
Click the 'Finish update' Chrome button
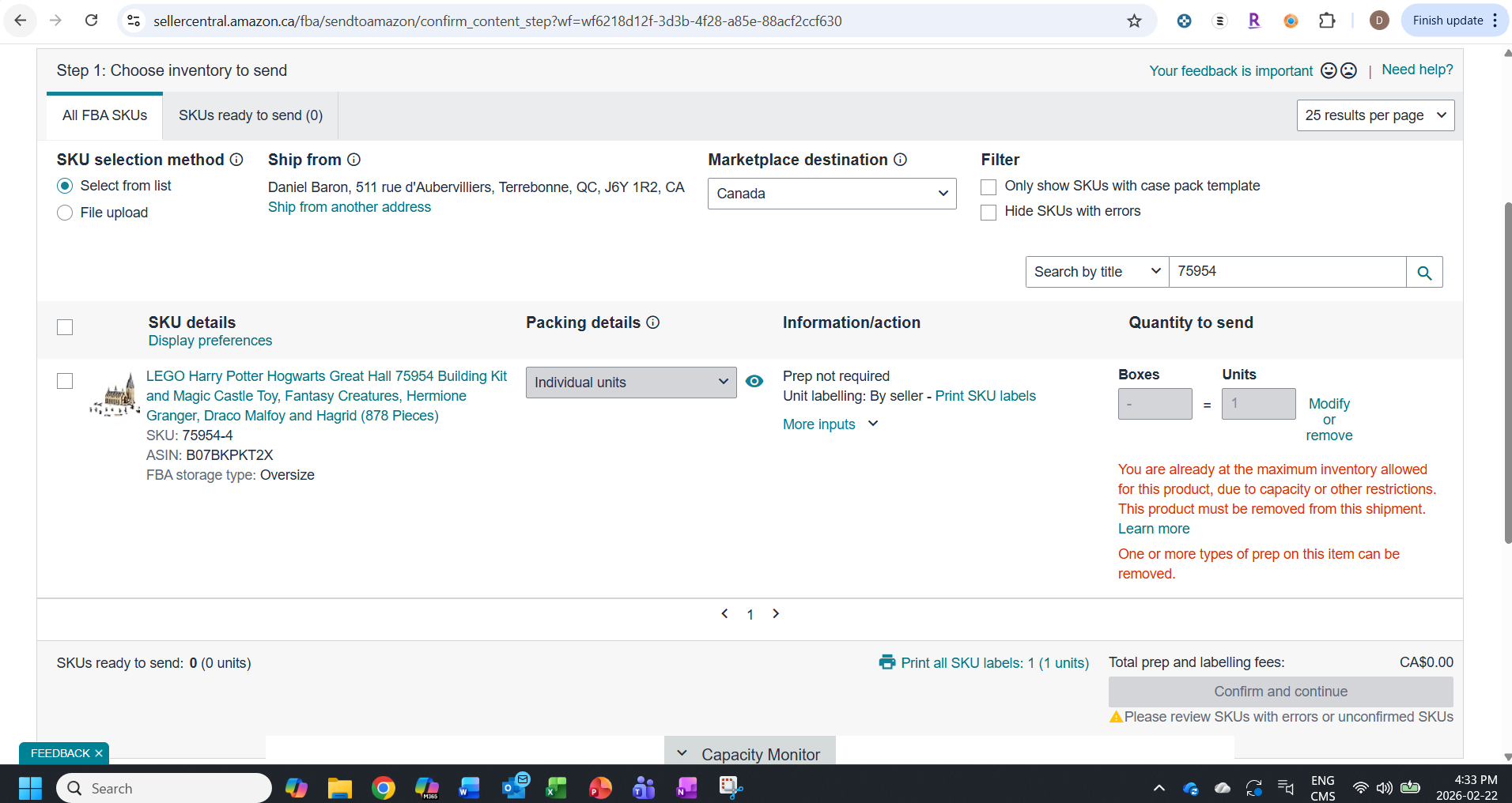1448,21
